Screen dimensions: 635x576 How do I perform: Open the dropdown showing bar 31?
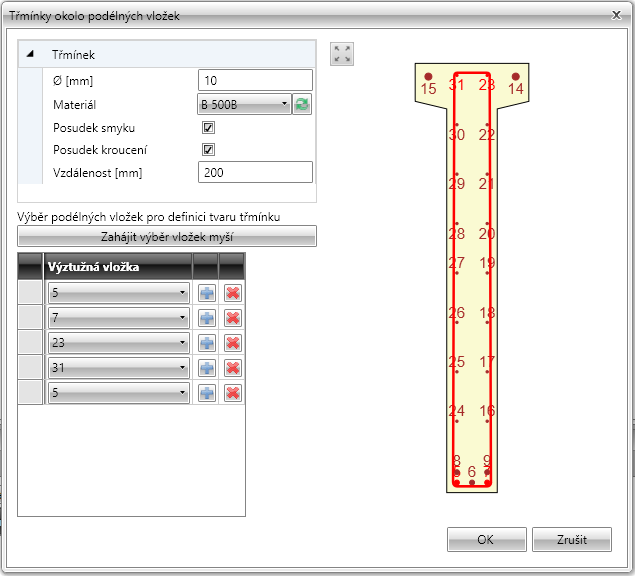pyautogui.click(x=119, y=368)
